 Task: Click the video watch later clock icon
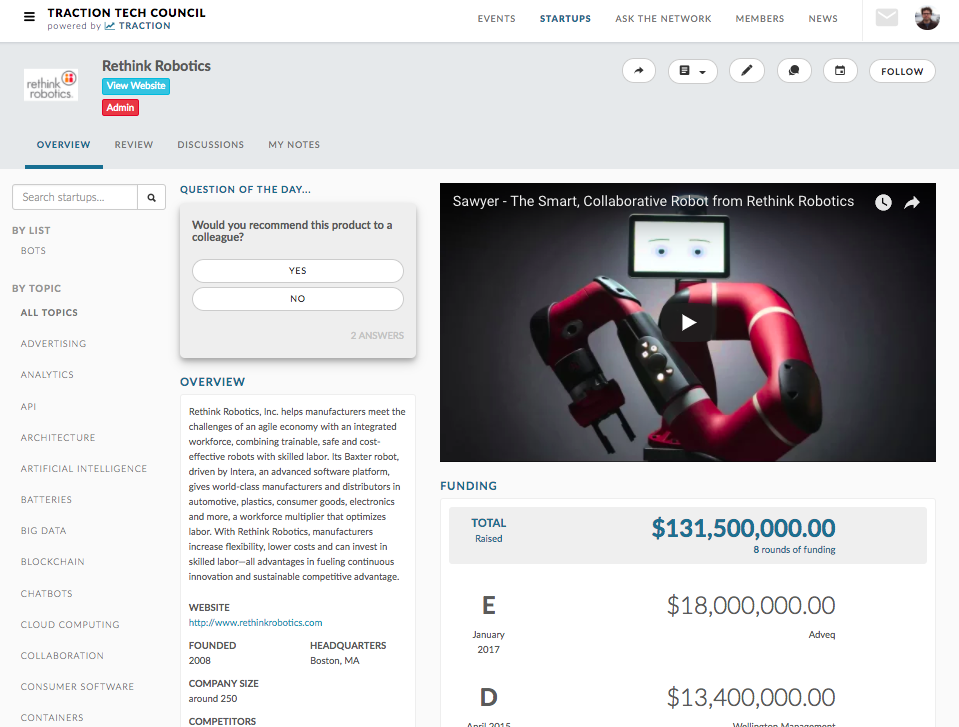tap(883, 202)
